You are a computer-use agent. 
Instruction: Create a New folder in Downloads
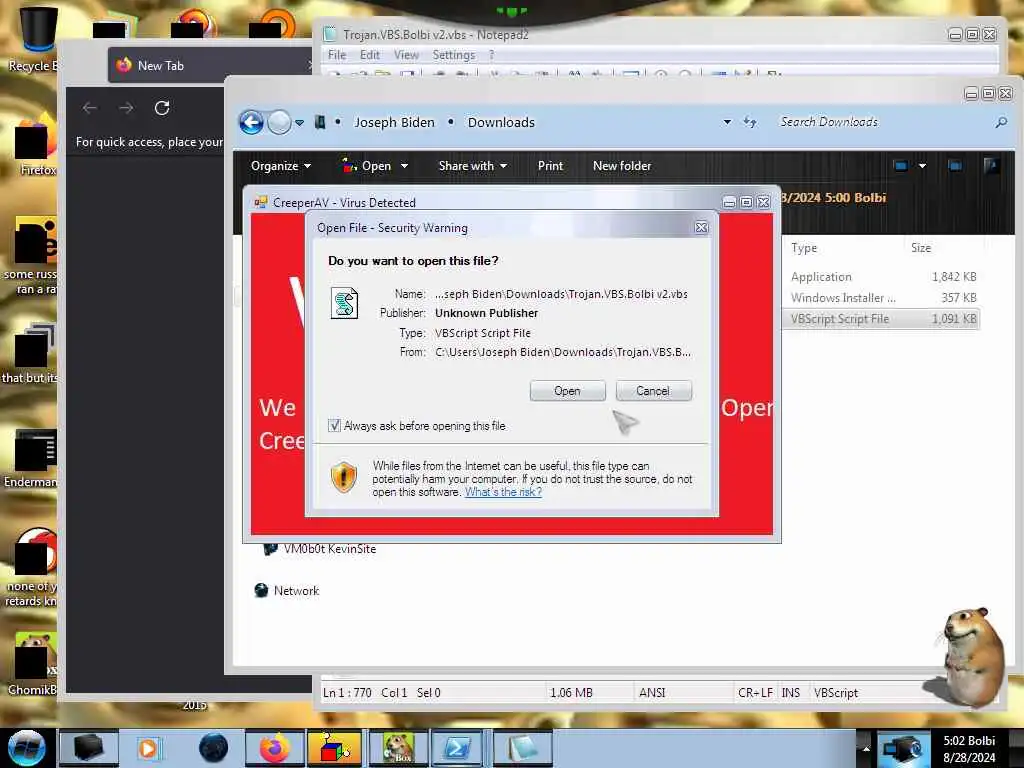(622, 166)
